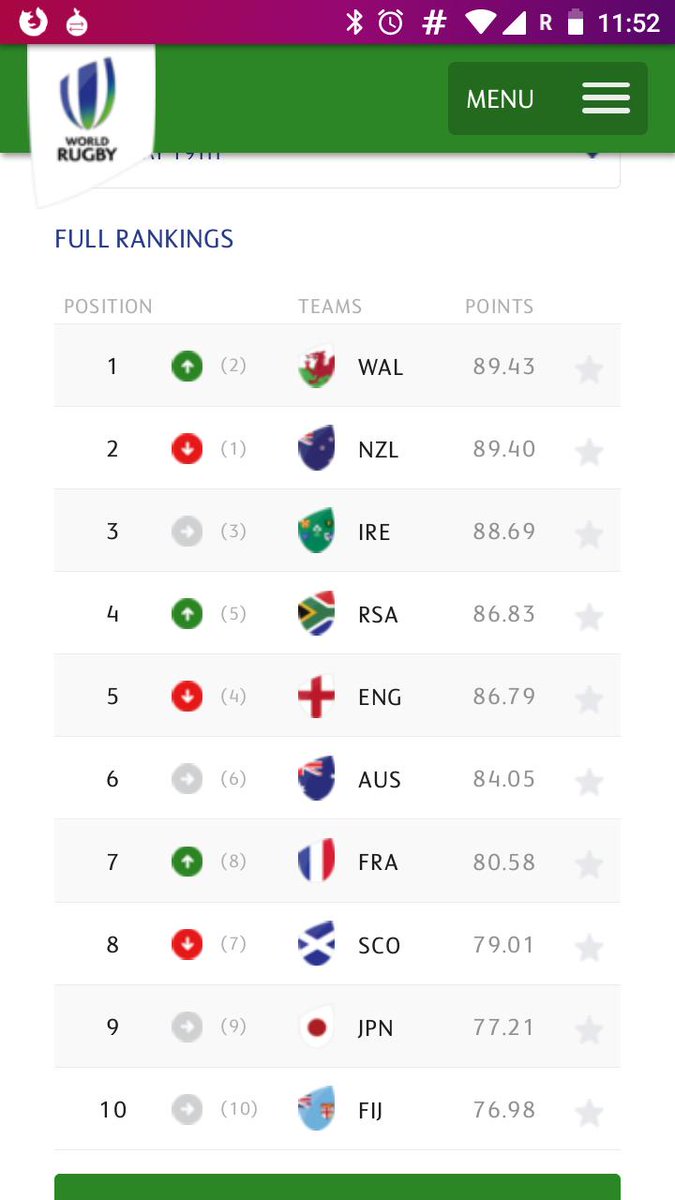Tap the Fiji flag icon
Screen dimensions: 675x1200
pyautogui.click(x=316, y=1109)
